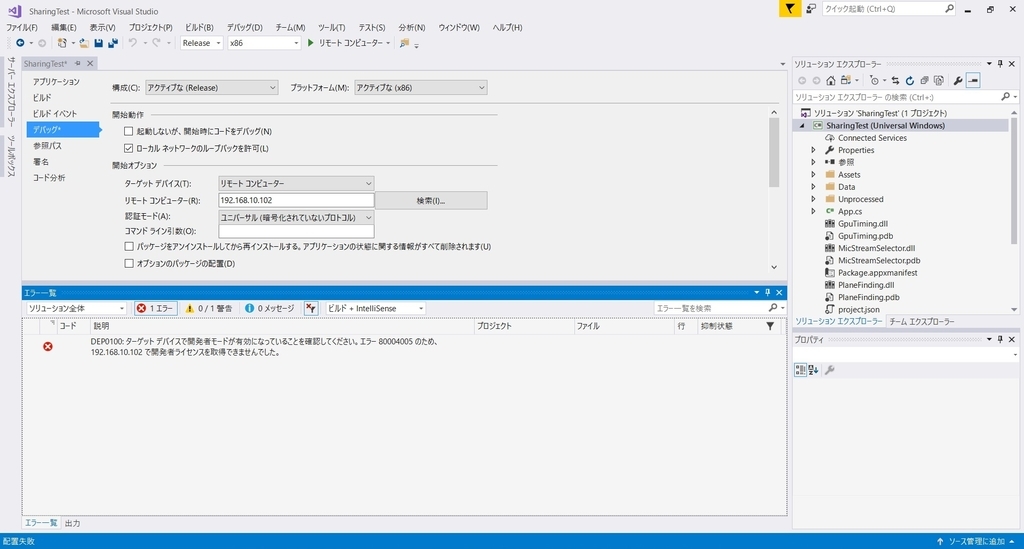Click the コマンド ライン引数 input field
The height and width of the screenshot is (549, 1024).
pos(296,231)
